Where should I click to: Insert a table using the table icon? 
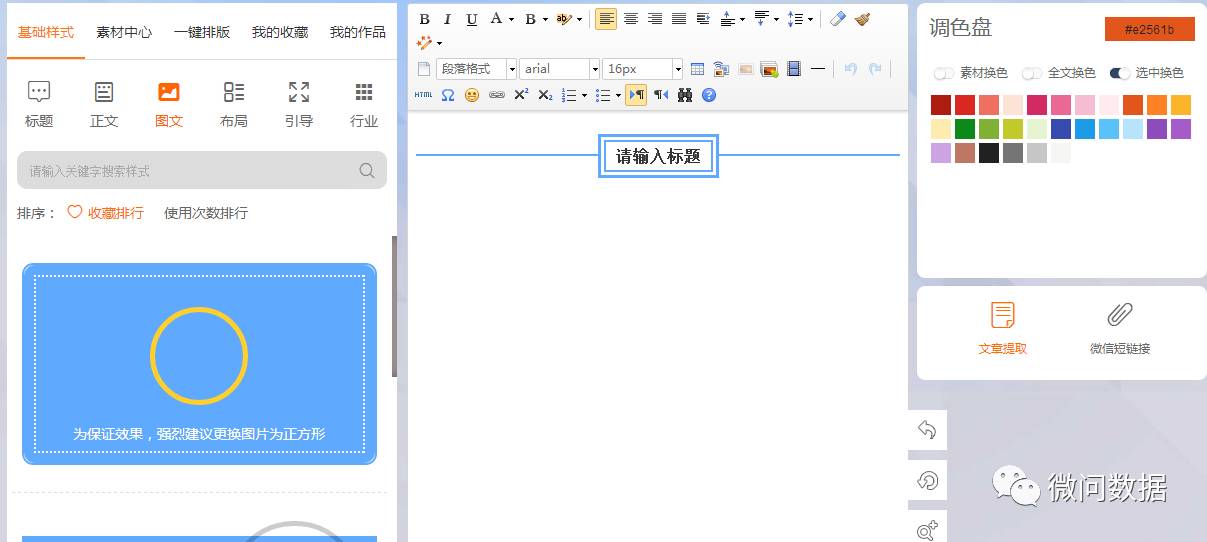coord(697,69)
